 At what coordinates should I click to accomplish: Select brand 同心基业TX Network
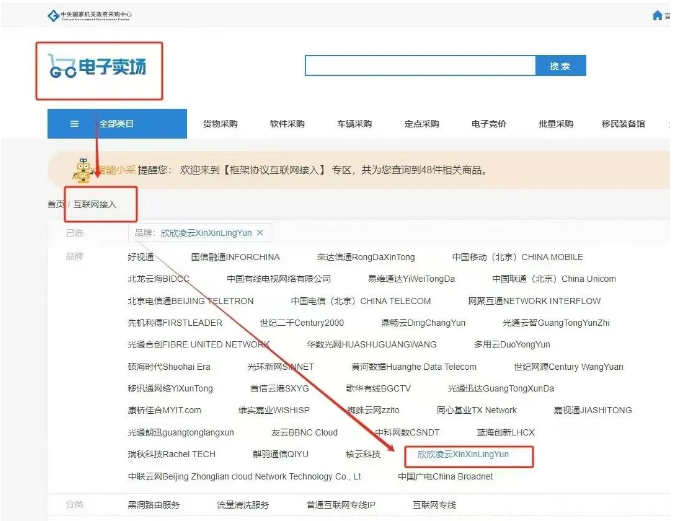[477, 410]
